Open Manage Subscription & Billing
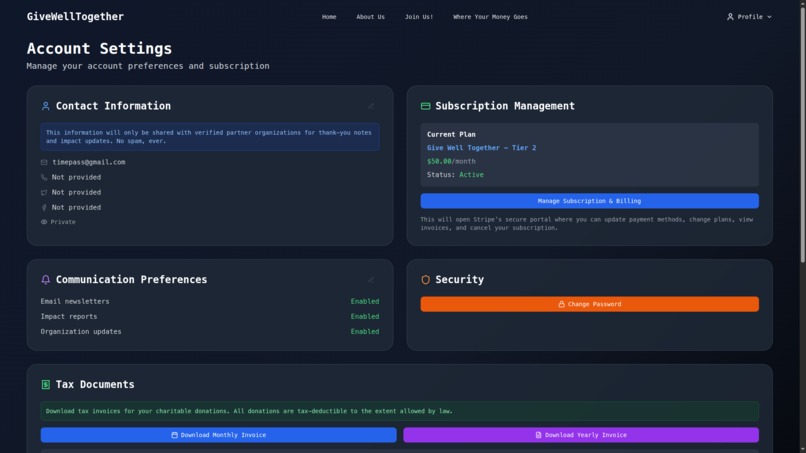Image resolution: width=806 pixels, height=453 pixels. 589,201
